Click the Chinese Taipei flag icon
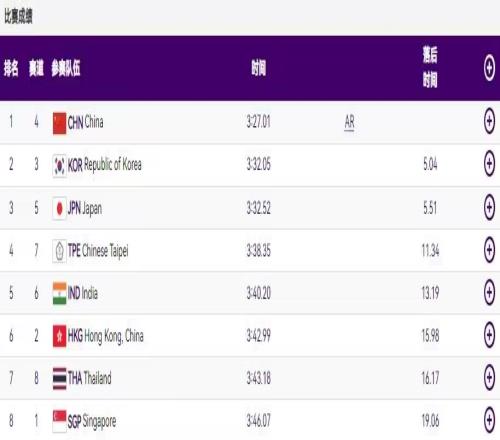The height and width of the screenshot is (440, 500). pyautogui.click(x=59, y=251)
